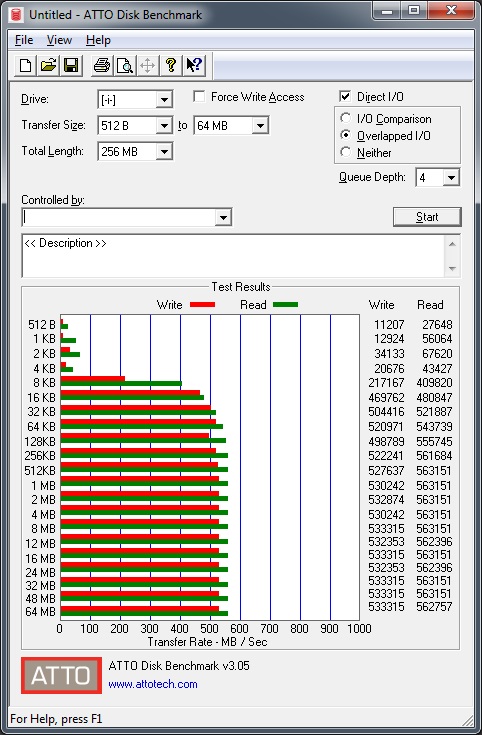The height and width of the screenshot is (735, 482).
Task: Focus the Controlled by text field
Action: point(119,218)
